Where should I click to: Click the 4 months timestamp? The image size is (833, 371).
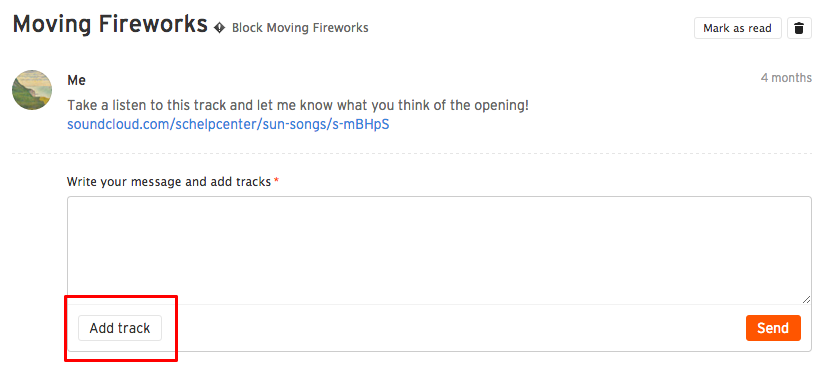coord(786,78)
